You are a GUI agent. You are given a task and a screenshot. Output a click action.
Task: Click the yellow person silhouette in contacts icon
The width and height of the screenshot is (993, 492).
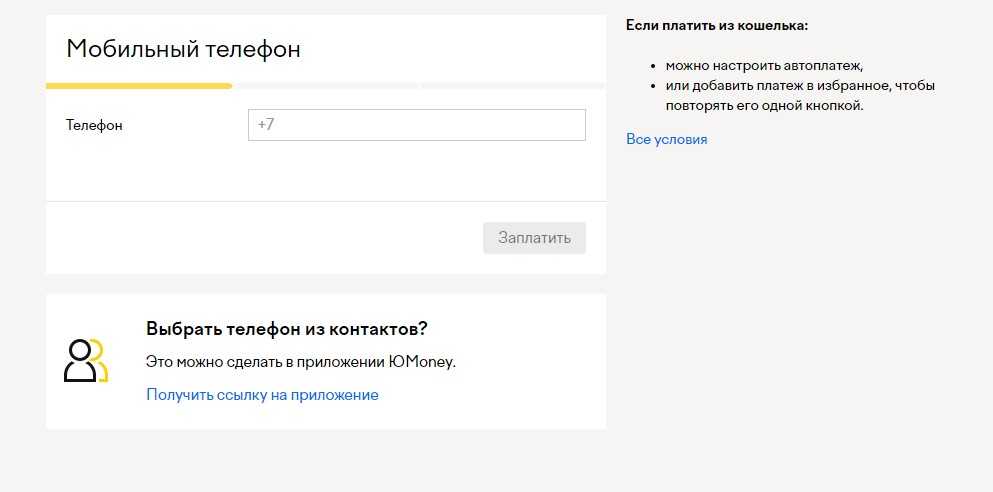[x=100, y=360]
